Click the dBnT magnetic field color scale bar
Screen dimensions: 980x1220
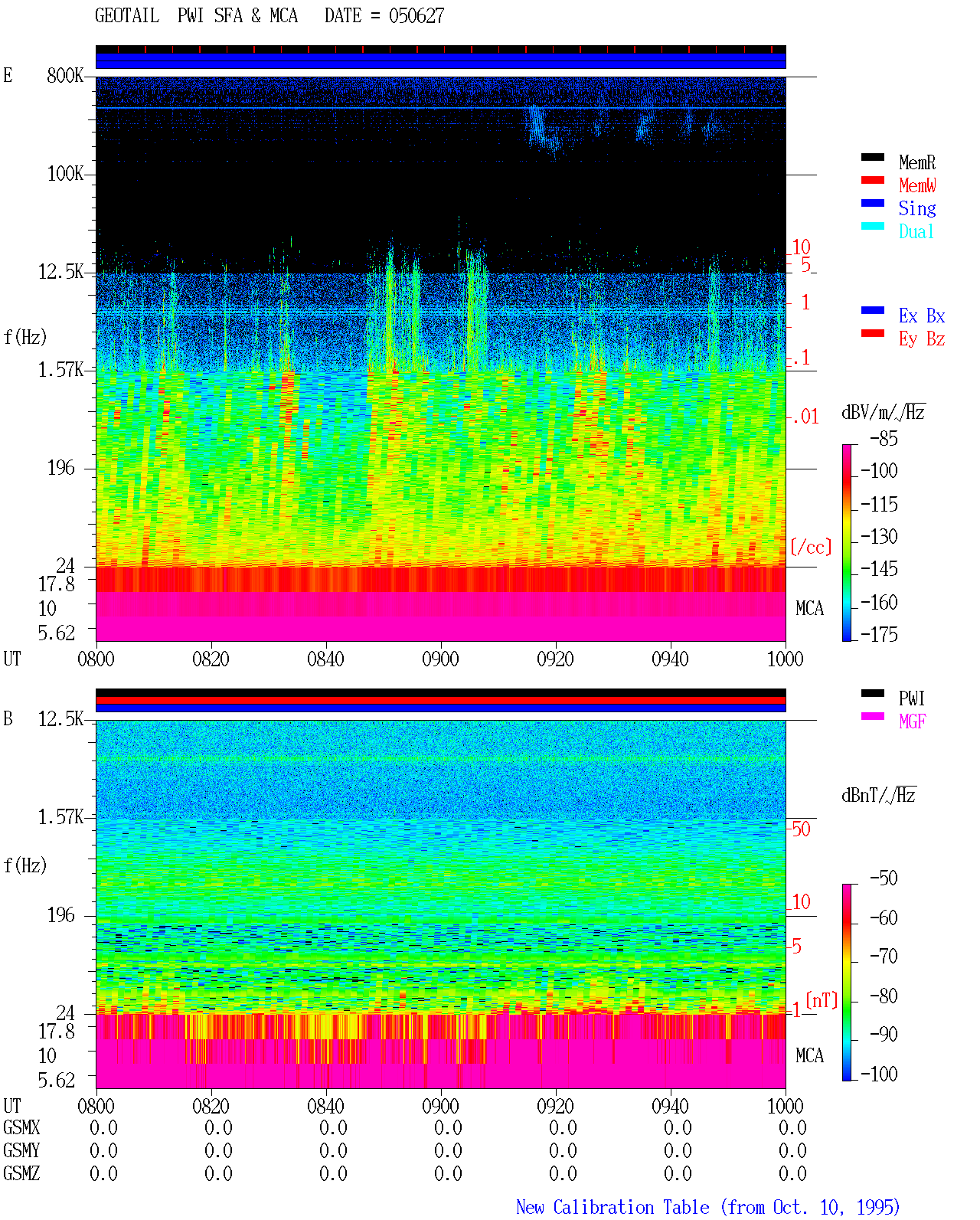pos(847,983)
